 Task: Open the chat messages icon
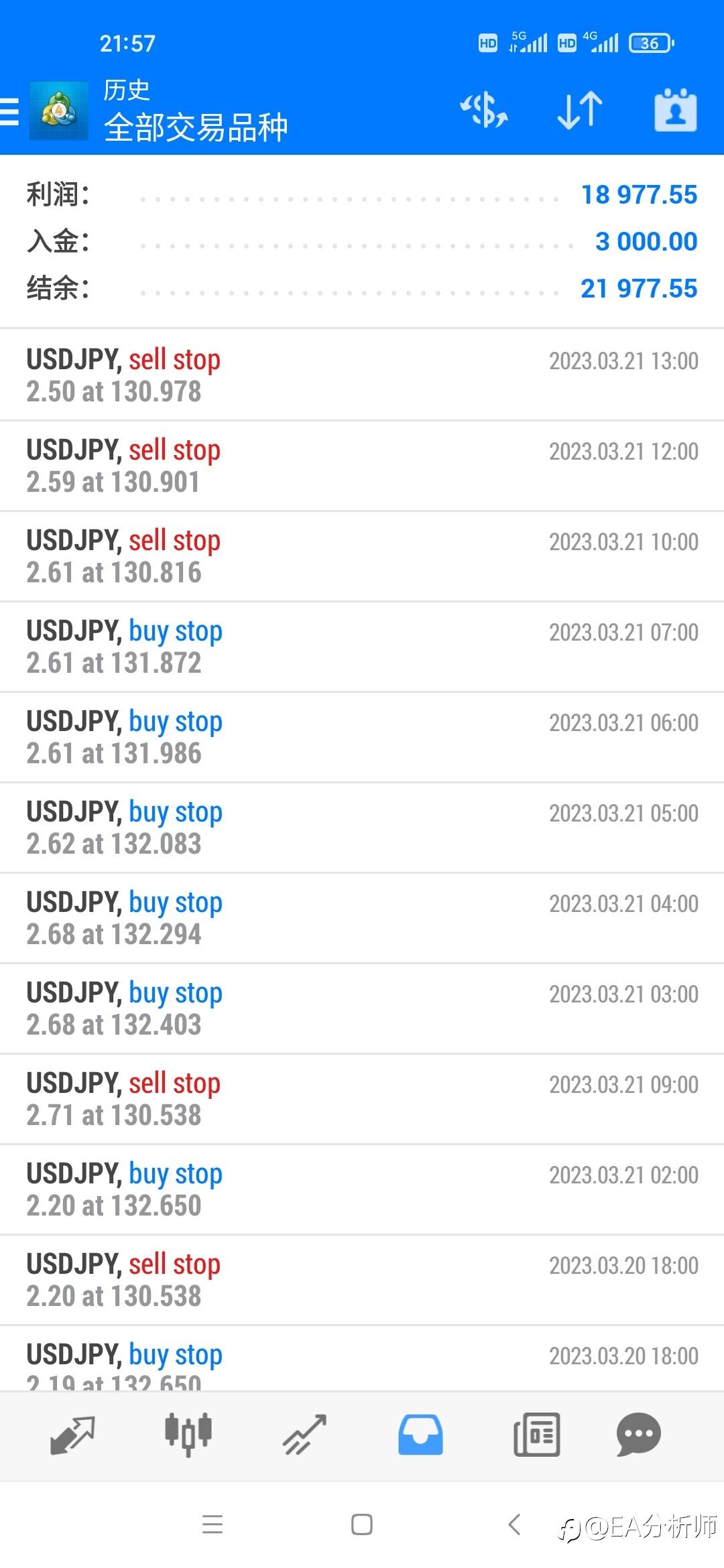[x=638, y=1435]
